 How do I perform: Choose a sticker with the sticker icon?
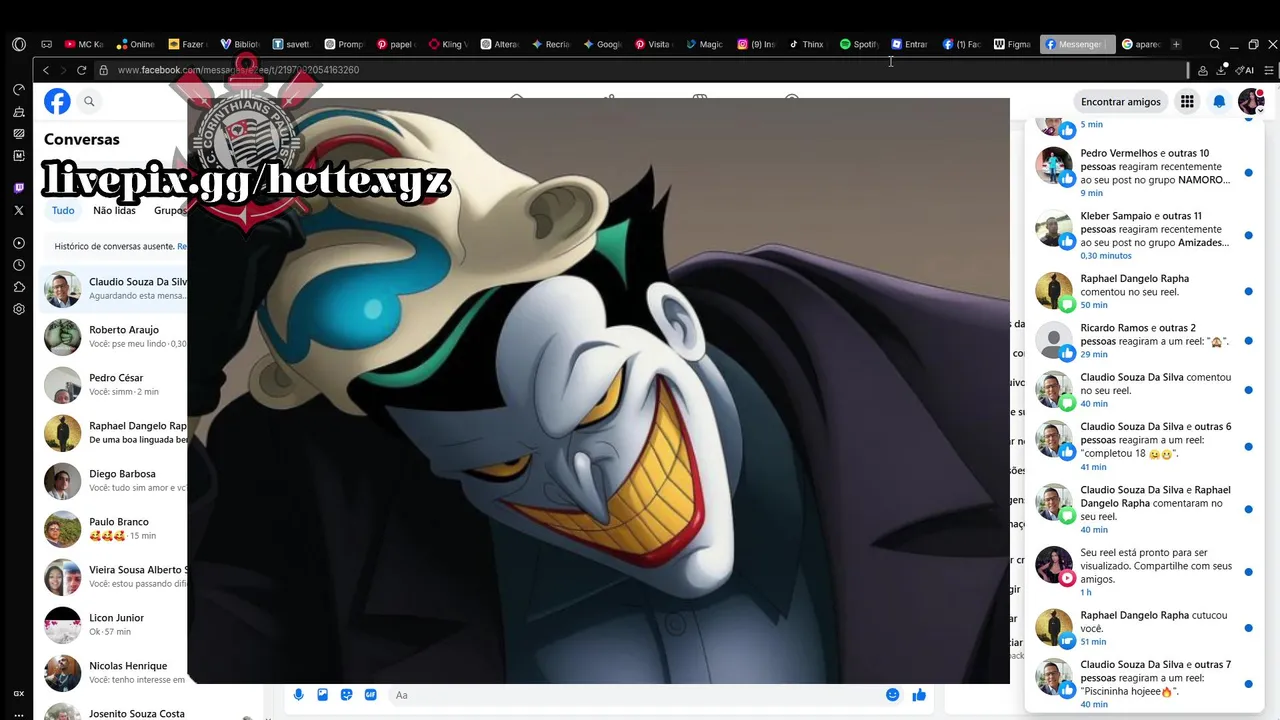pos(346,695)
